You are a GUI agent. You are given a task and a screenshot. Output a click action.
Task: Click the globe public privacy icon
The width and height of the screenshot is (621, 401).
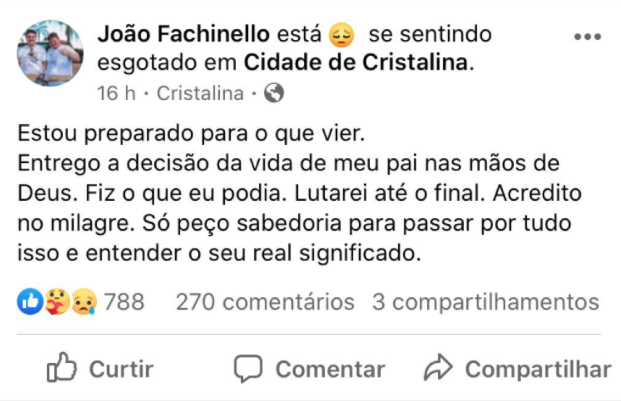tap(273, 93)
